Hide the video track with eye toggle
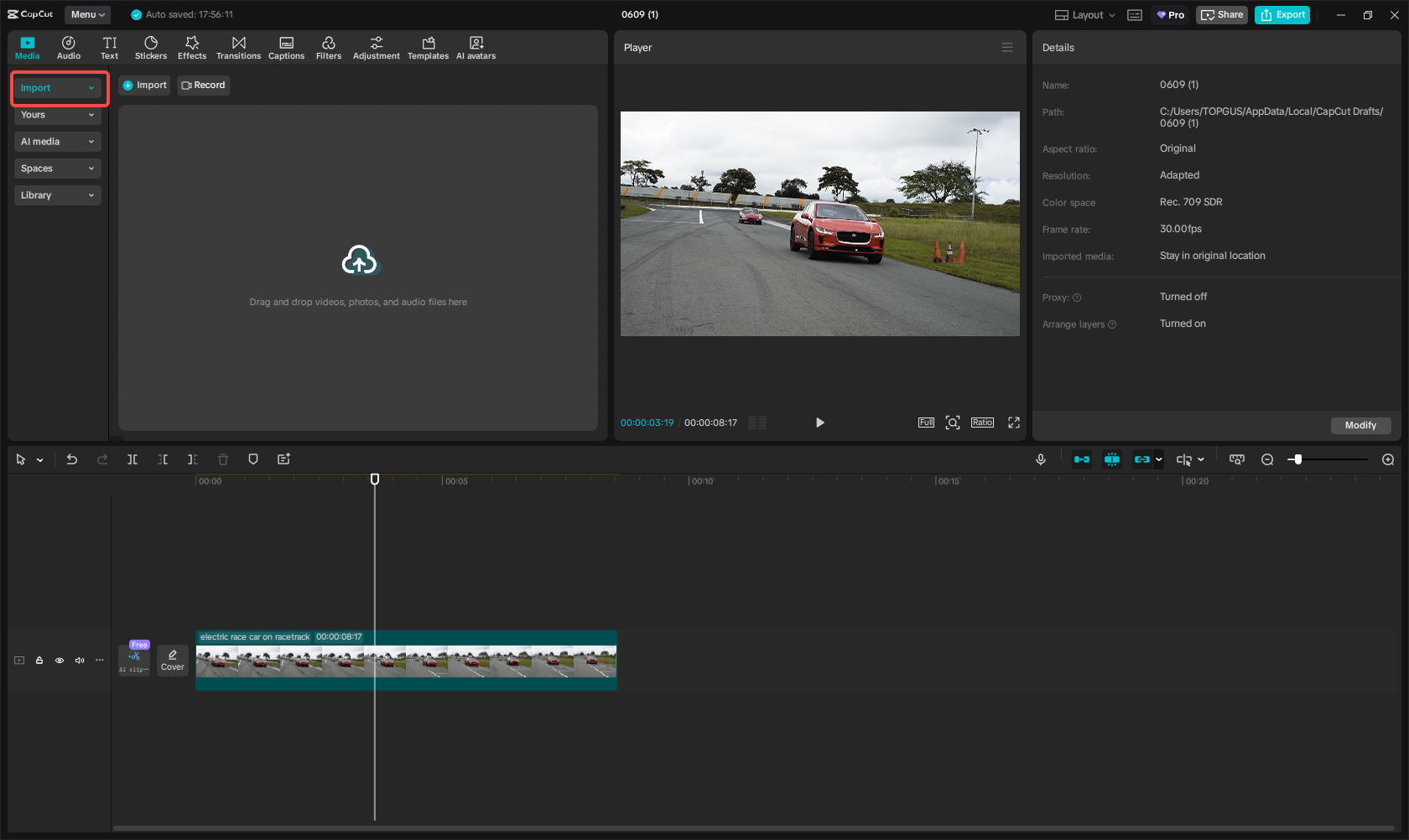Image resolution: width=1409 pixels, height=840 pixels. click(x=59, y=661)
